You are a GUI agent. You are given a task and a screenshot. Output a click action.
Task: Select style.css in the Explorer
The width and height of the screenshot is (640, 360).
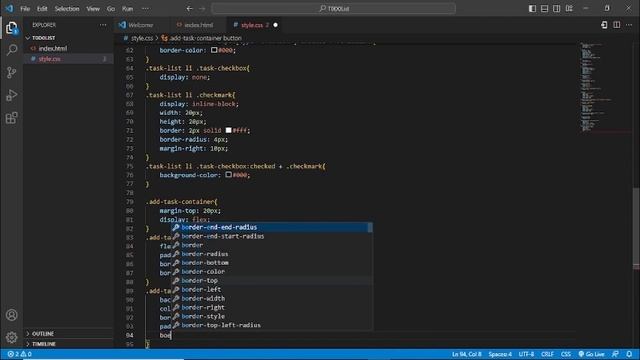point(49,59)
